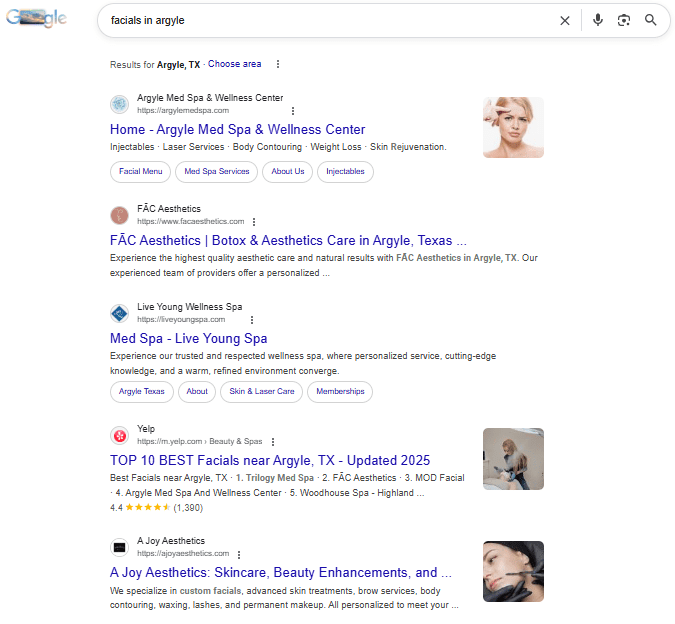675x624 pixels.
Task: Click the Med Spa Services chip
Action: tap(217, 172)
